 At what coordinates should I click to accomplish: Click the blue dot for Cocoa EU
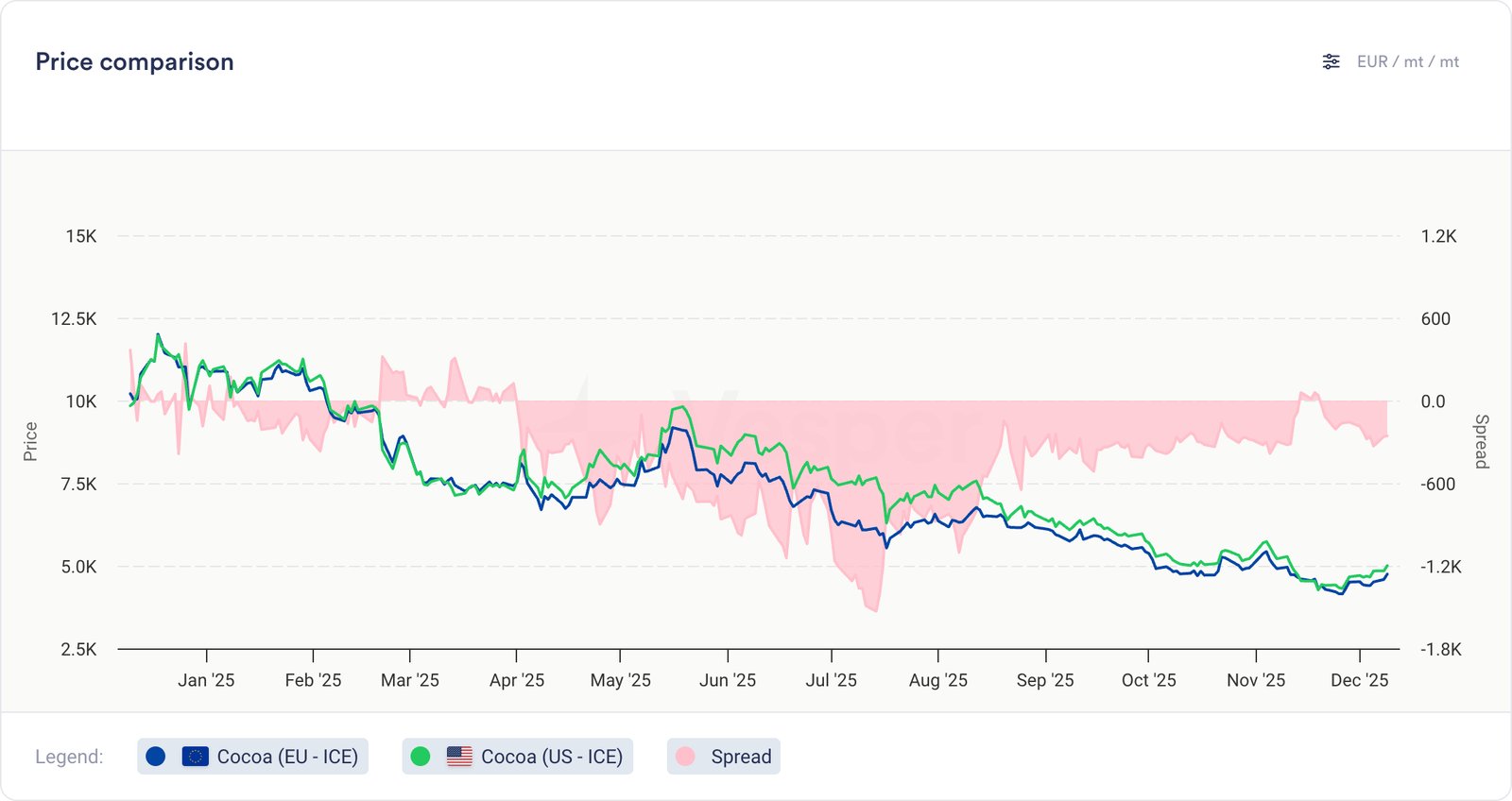click(x=156, y=757)
